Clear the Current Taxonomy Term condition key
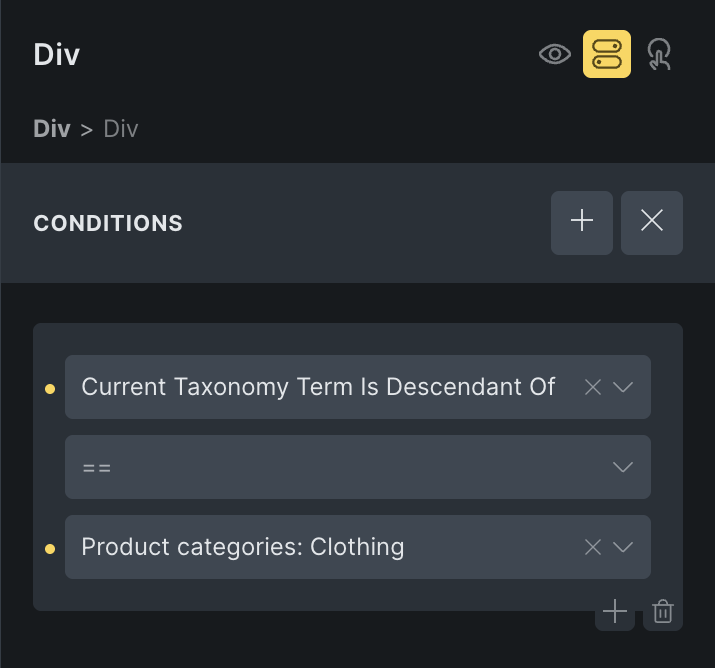715x668 pixels. click(592, 388)
